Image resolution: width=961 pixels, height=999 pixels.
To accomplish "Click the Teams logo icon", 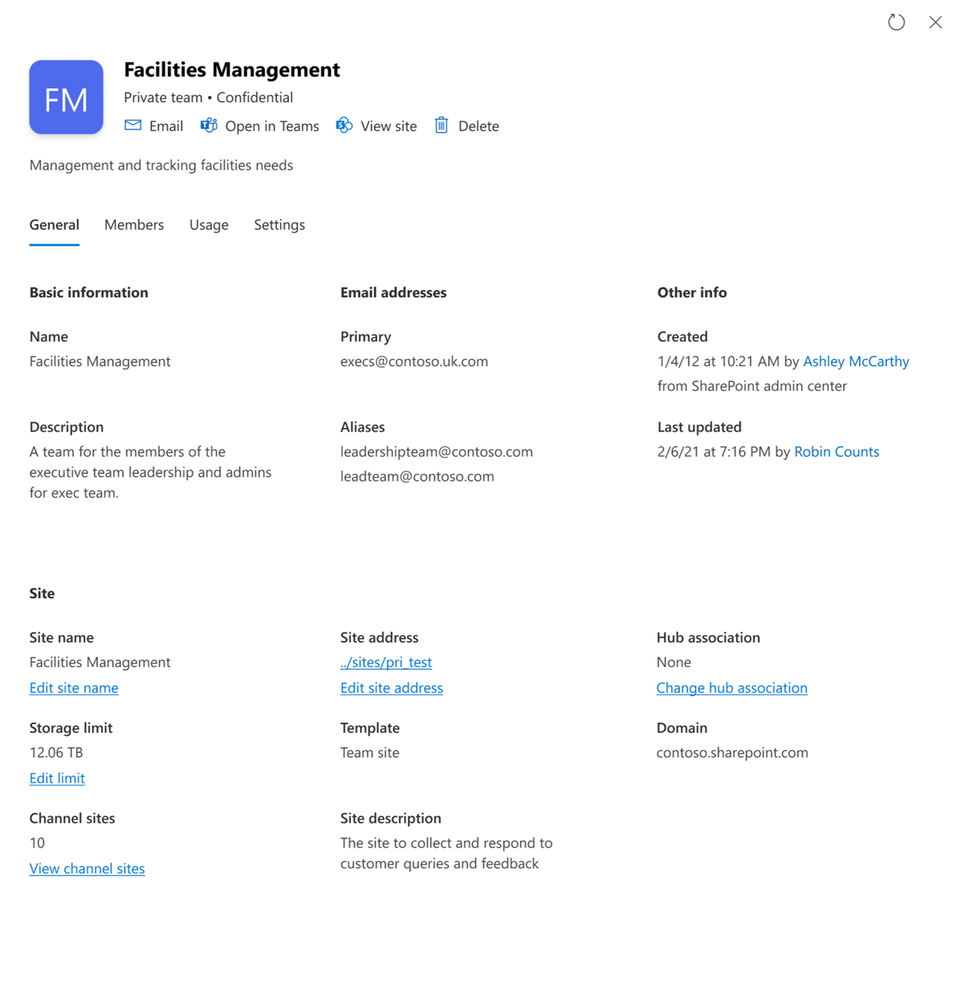I will pyautogui.click(x=208, y=126).
